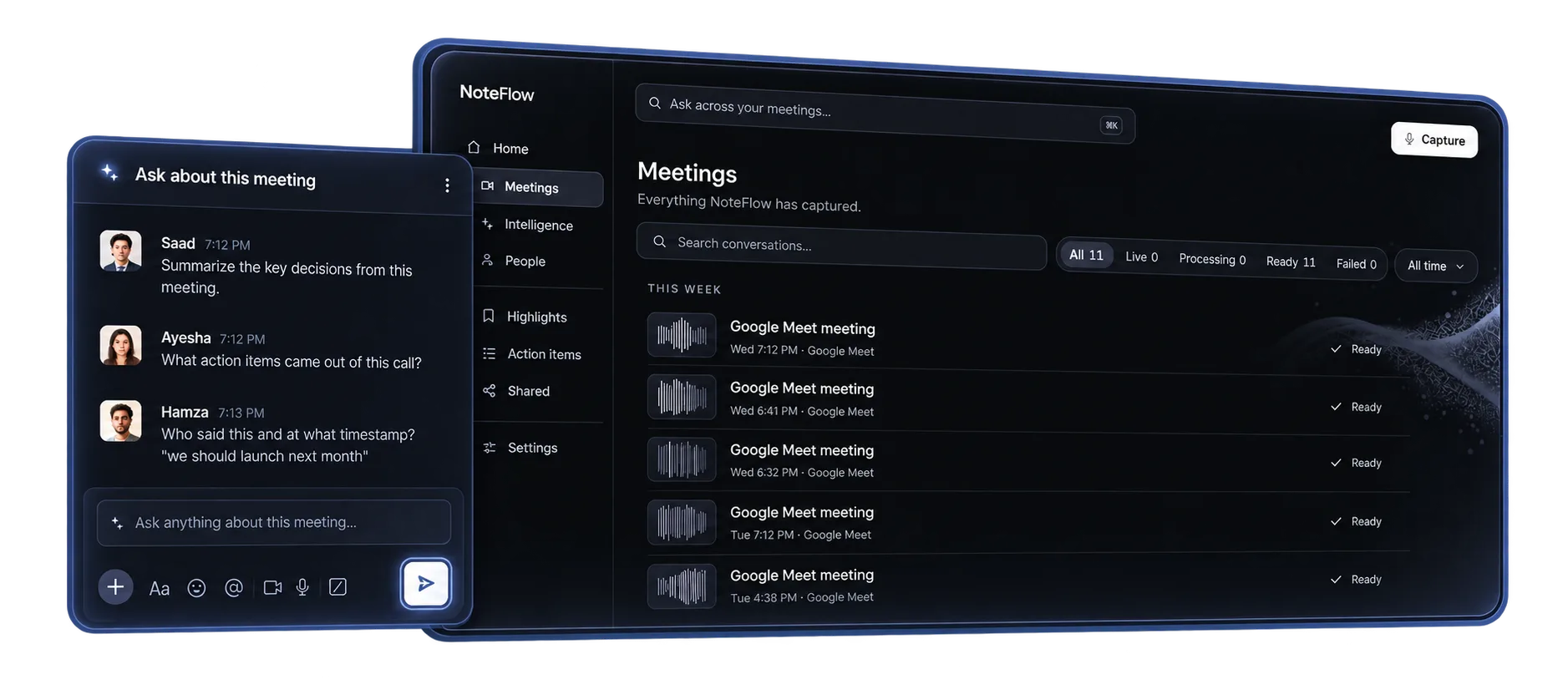1568x700 pixels.
Task: Click waveform thumbnail of Wed 6:41 PM meeting
Action: point(682,397)
